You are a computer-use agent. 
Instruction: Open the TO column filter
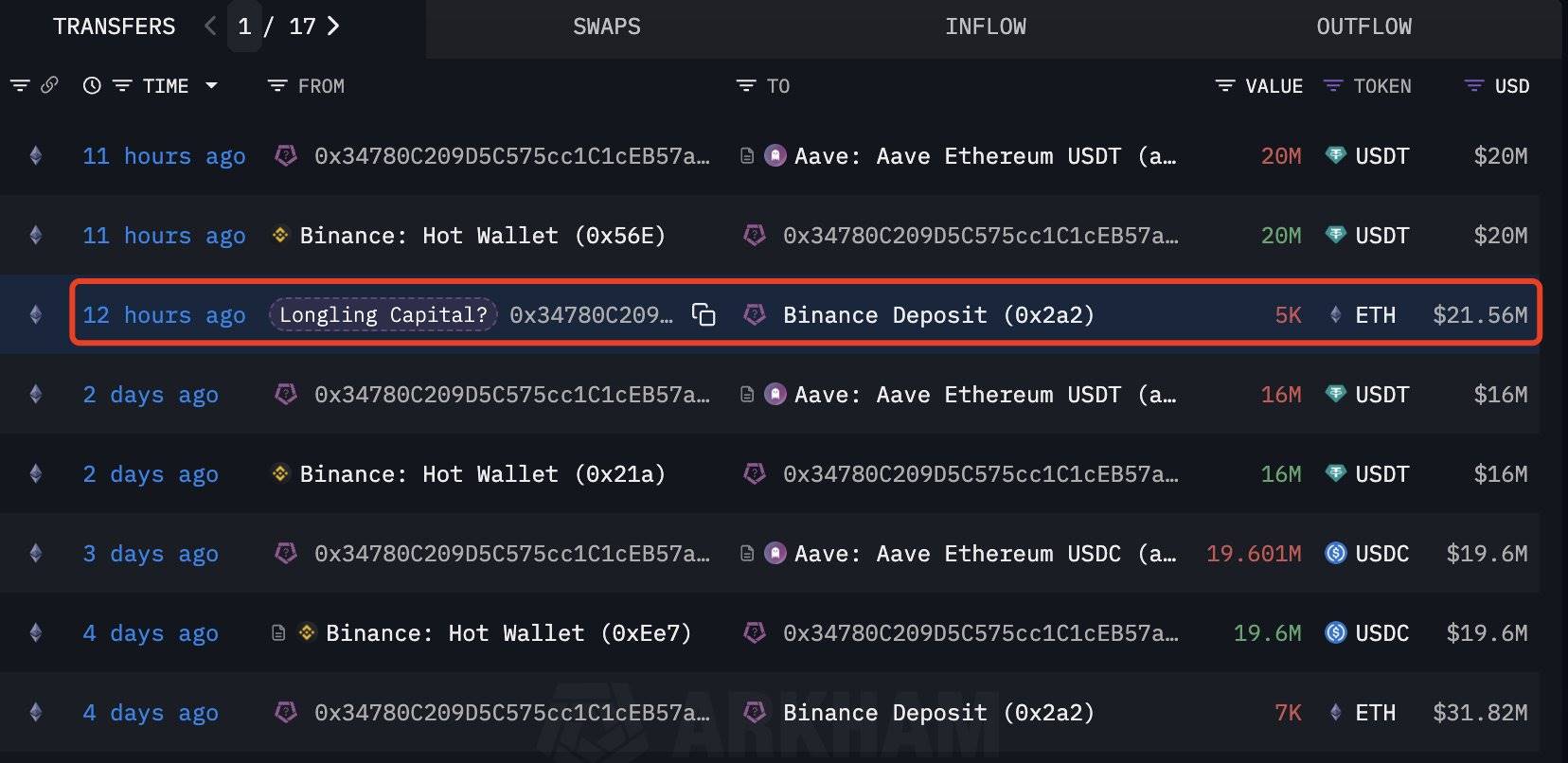pos(746,86)
